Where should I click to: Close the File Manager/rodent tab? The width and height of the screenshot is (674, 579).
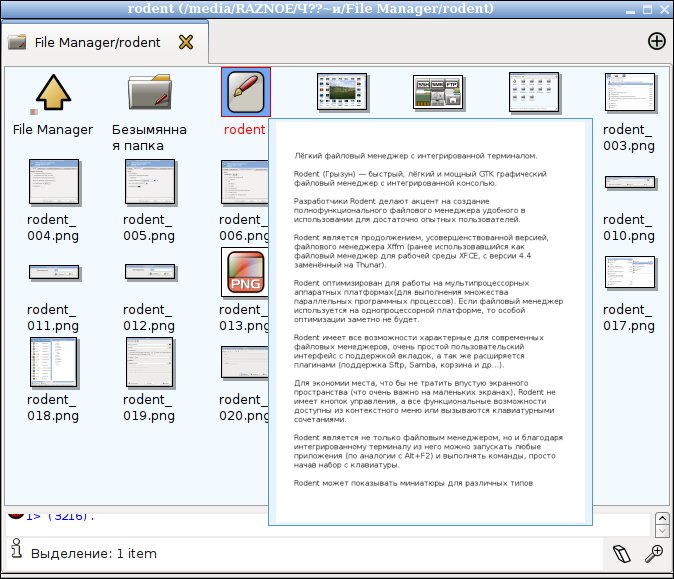[x=186, y=42]
